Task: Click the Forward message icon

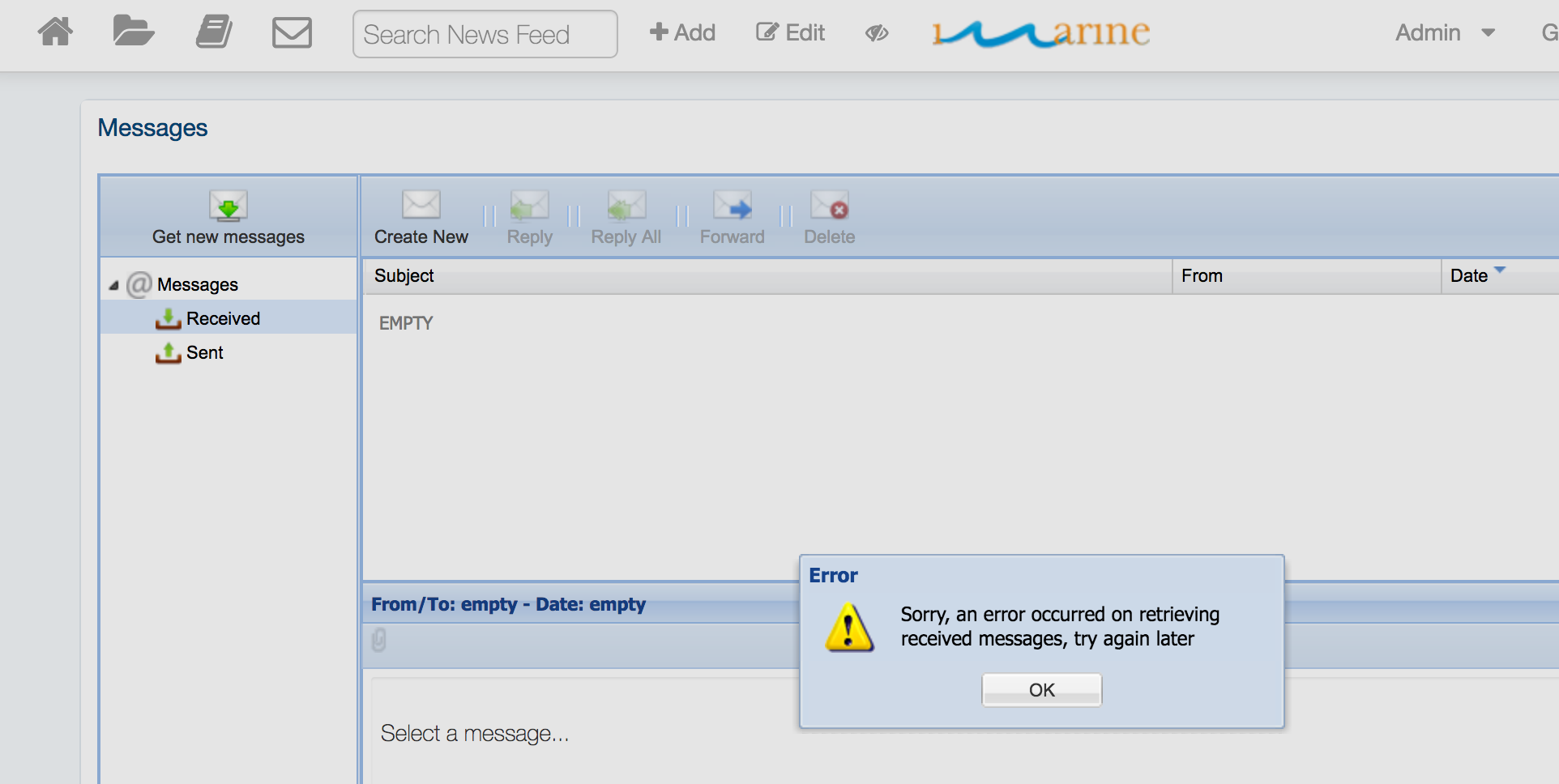Action: [x=732, y=207]
